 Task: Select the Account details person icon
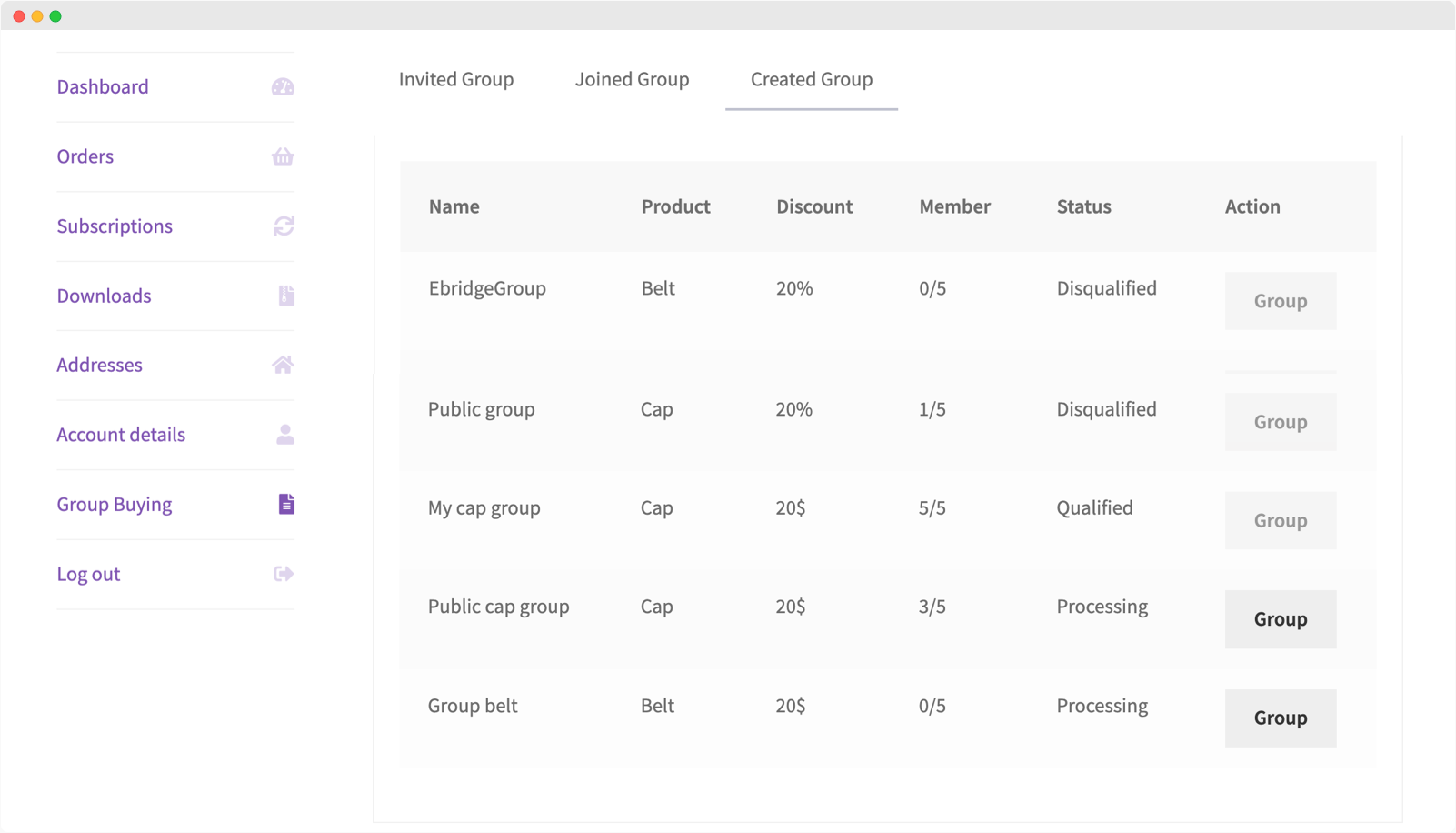[284, 435]
